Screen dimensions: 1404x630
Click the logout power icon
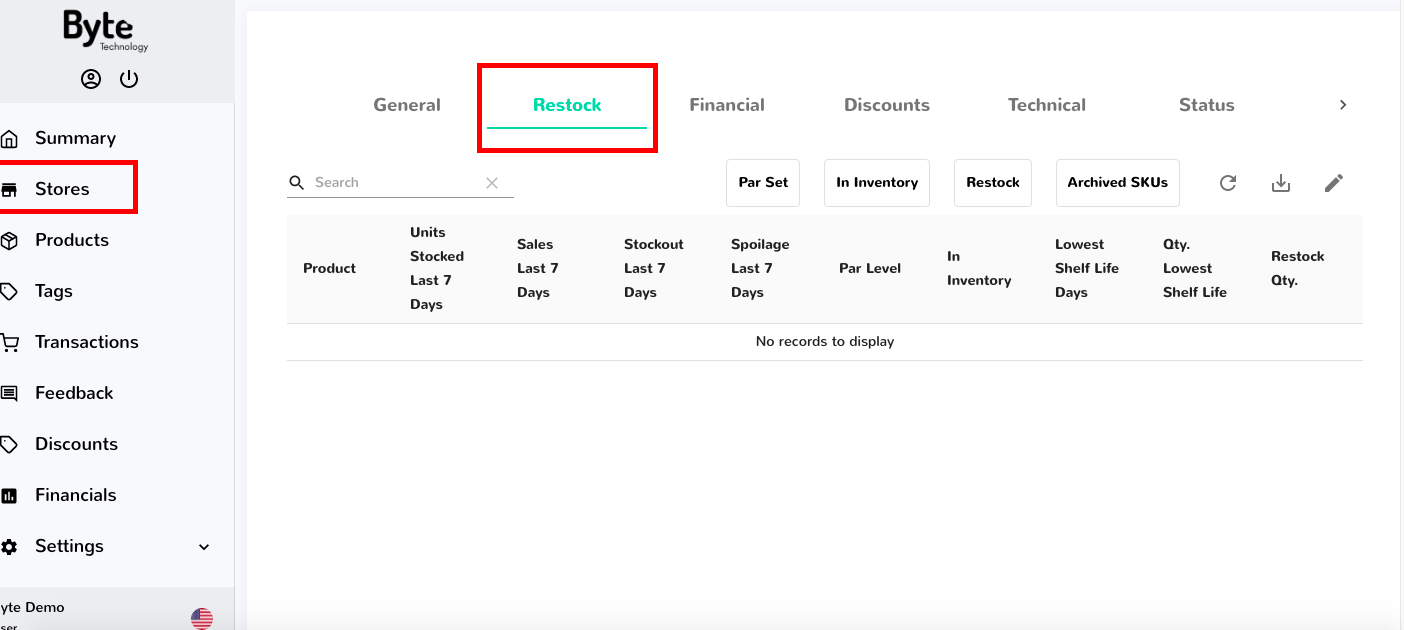(129, 78)
